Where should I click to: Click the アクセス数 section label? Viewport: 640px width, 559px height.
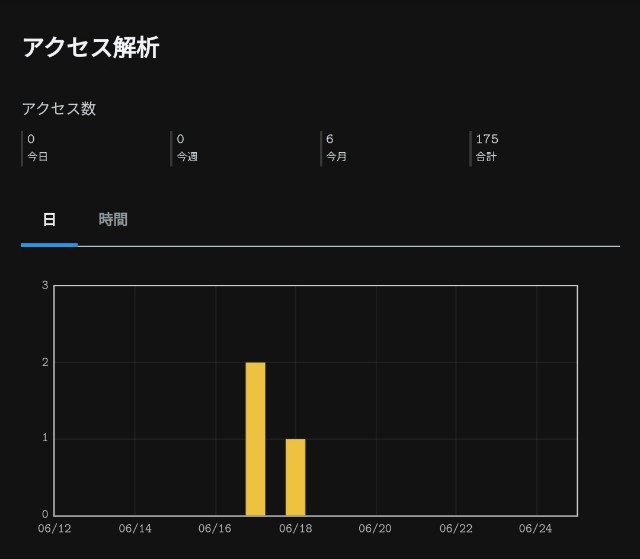point(59,109)
